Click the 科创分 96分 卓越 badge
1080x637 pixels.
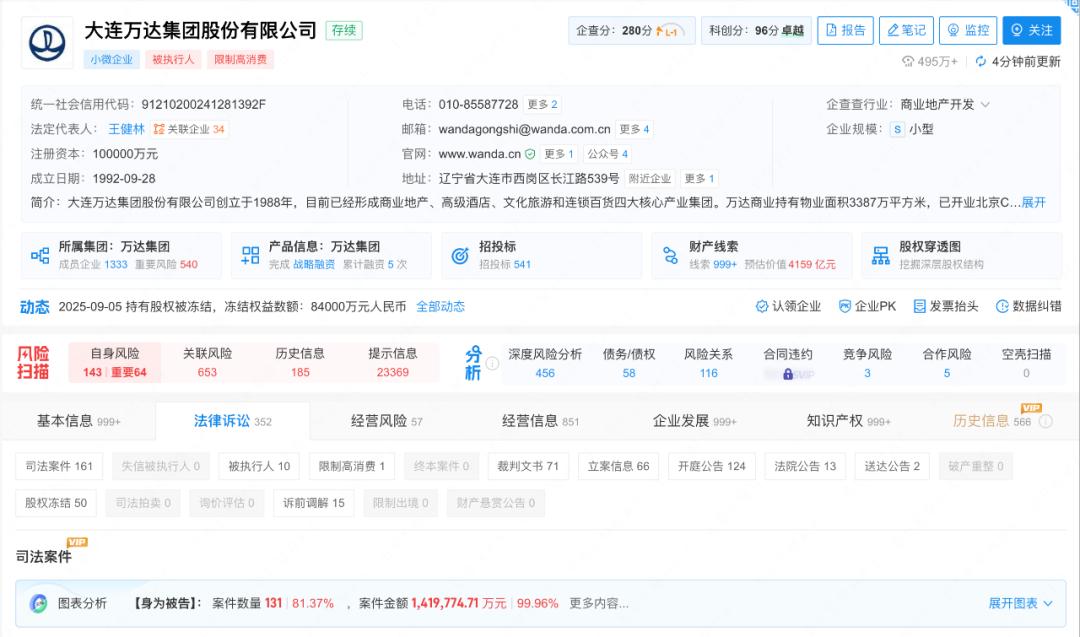click(756, 30)
